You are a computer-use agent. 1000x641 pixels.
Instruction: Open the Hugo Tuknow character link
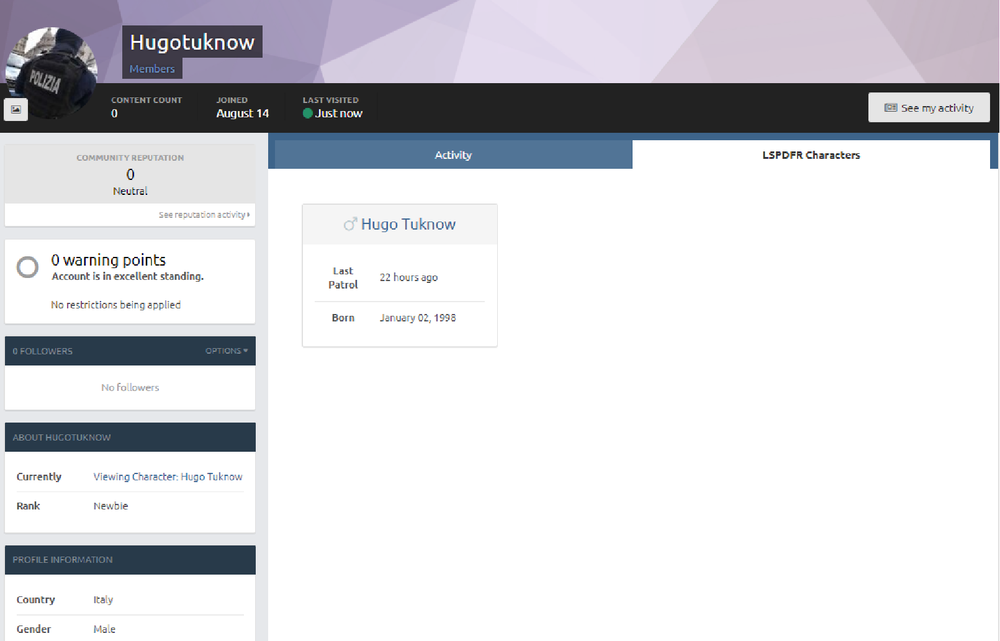(408, 225)
